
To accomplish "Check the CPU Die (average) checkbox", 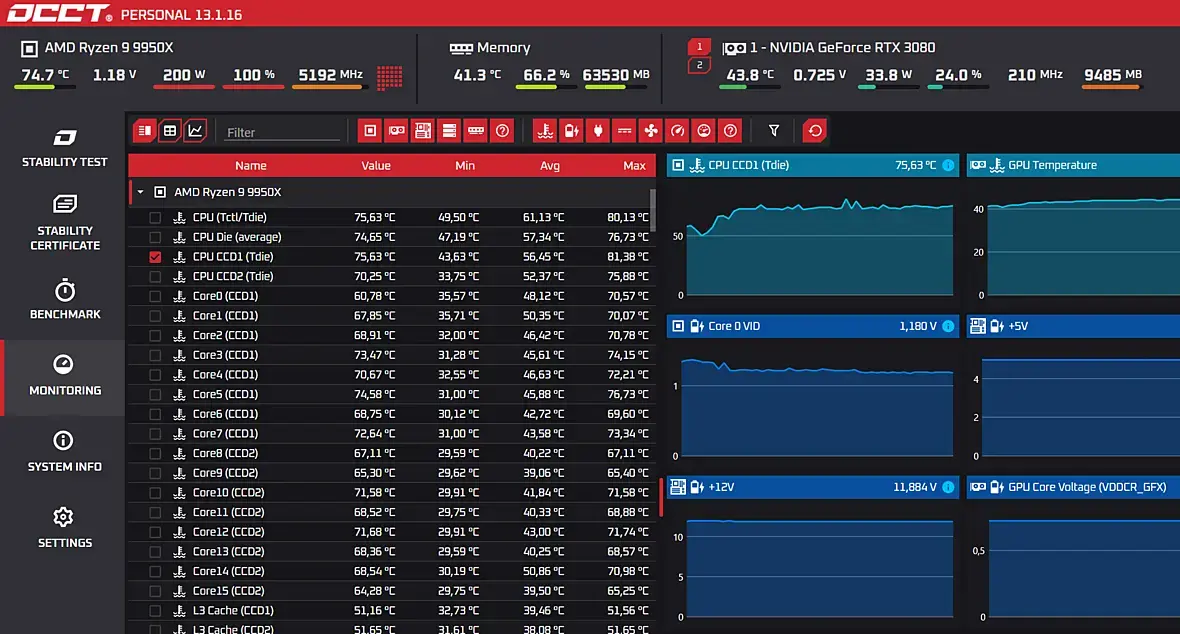I will (155, 237).
